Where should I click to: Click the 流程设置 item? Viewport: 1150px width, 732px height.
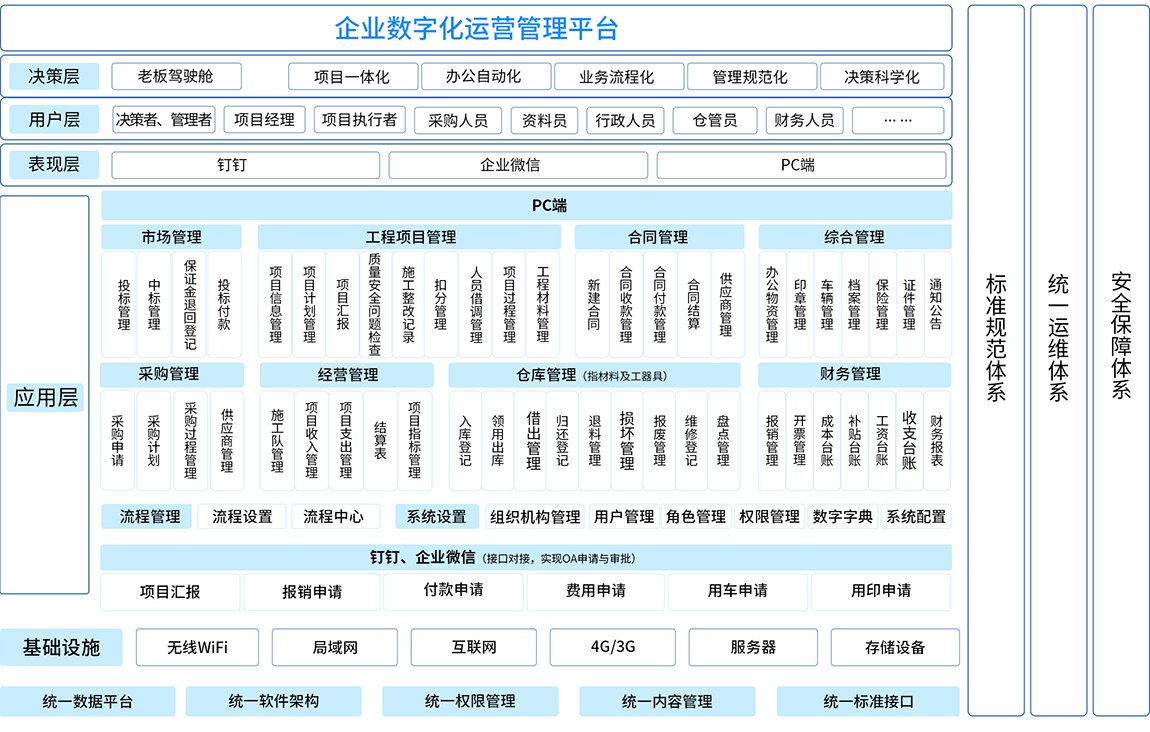tap(242, 517)
